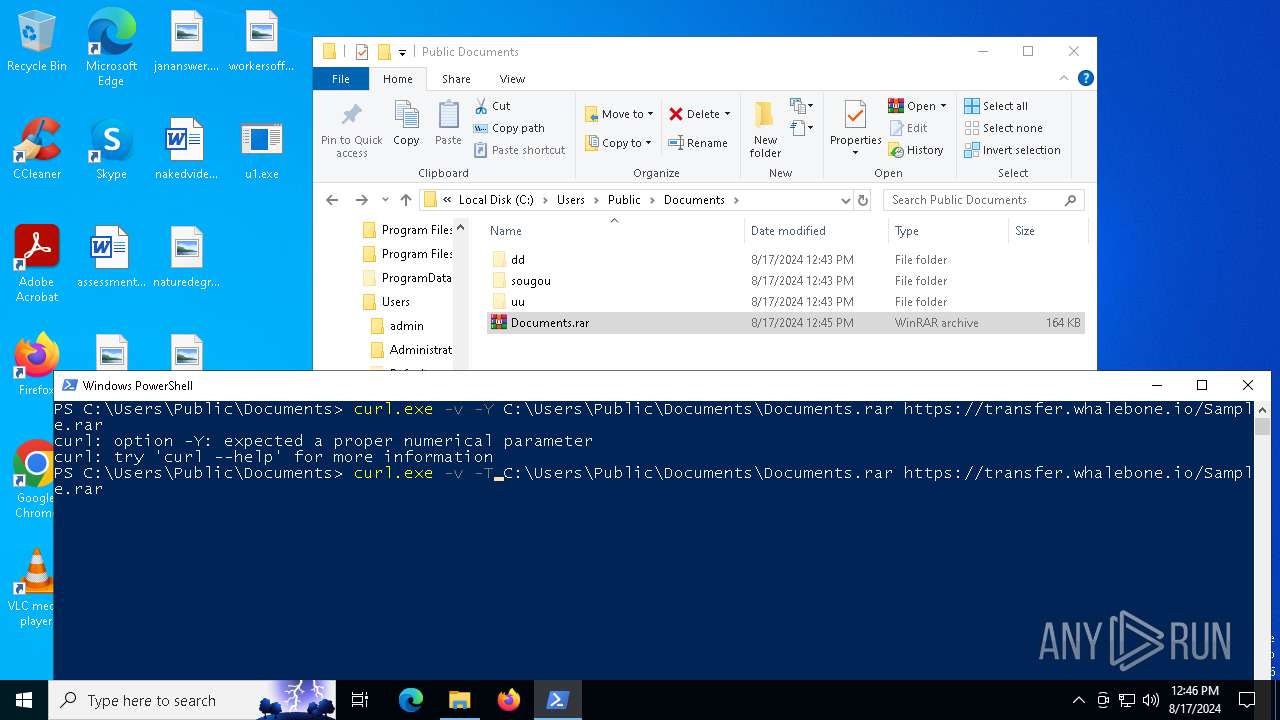Click Users in address path
Viewport: 1280px width, 720px height.
[571, 200]
